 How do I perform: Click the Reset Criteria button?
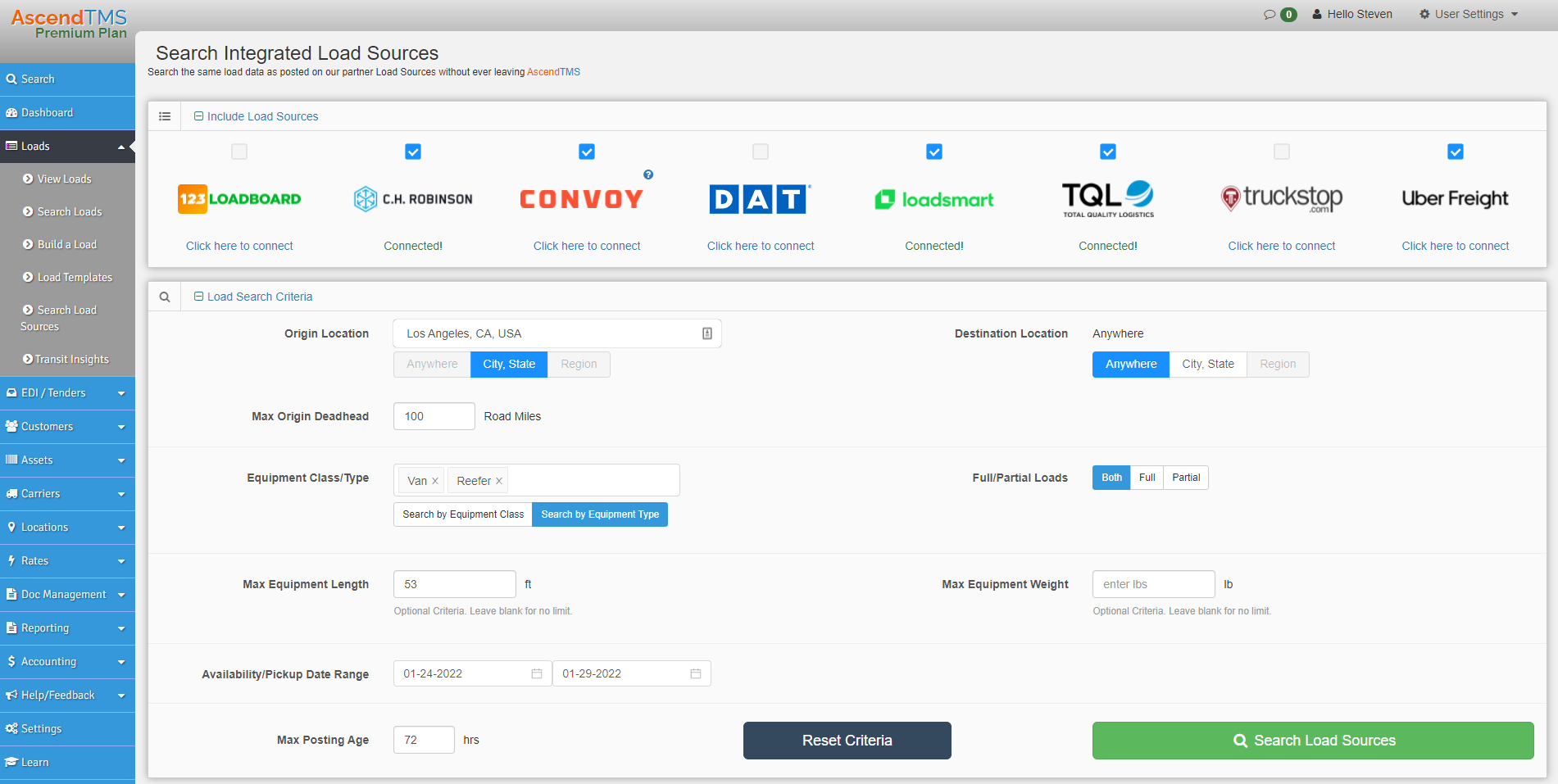[x=847, y=741]
